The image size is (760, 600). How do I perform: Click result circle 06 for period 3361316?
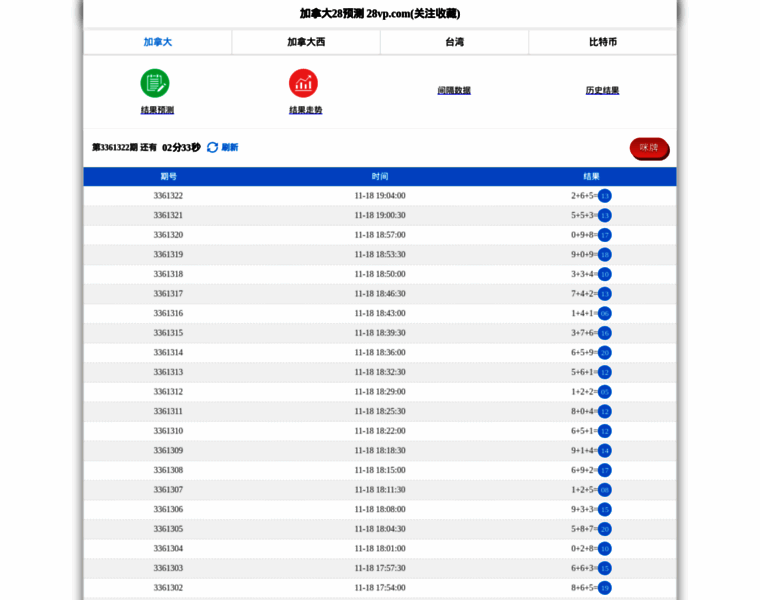pyautogui.click(x=604, y=314)
